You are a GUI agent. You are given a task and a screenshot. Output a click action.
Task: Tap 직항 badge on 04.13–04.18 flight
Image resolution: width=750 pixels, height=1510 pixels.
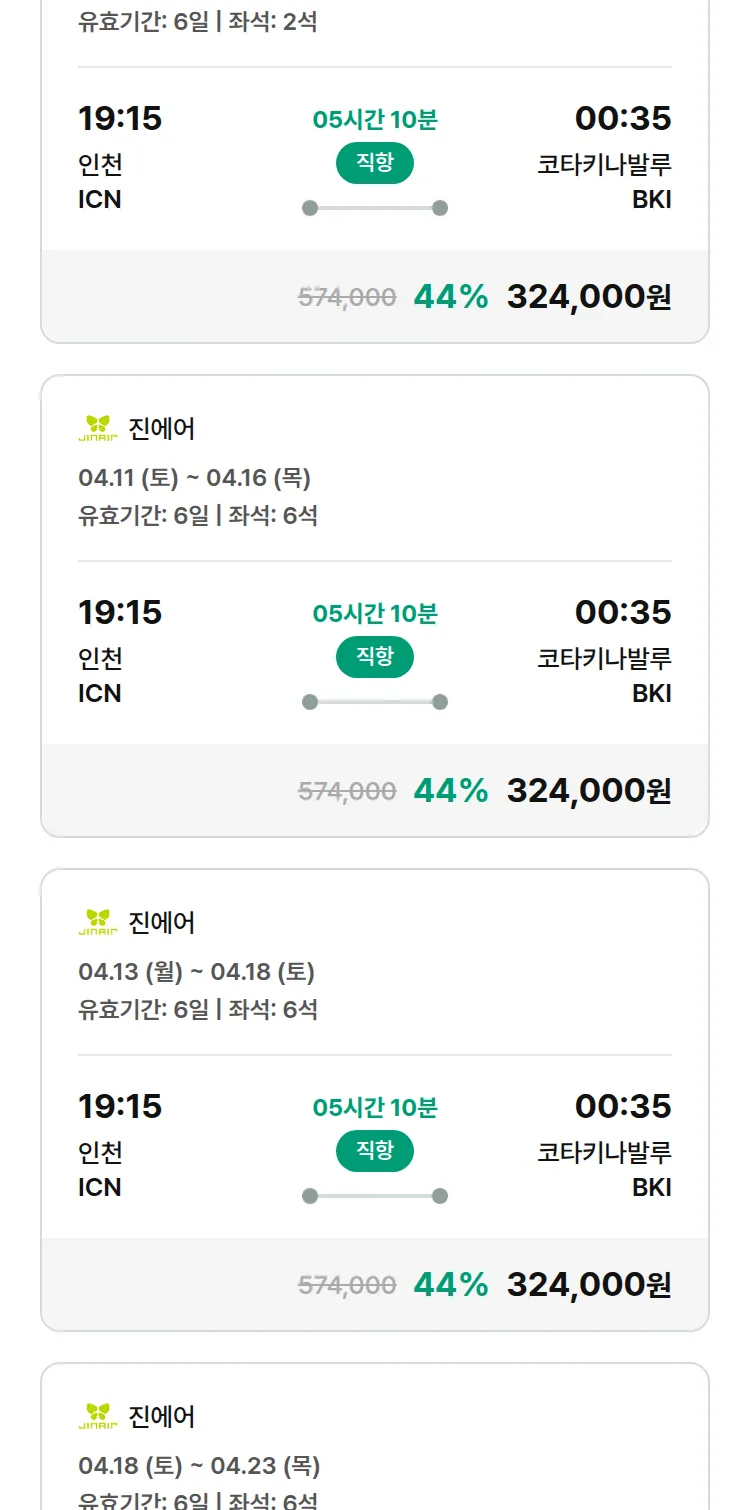375,1151
